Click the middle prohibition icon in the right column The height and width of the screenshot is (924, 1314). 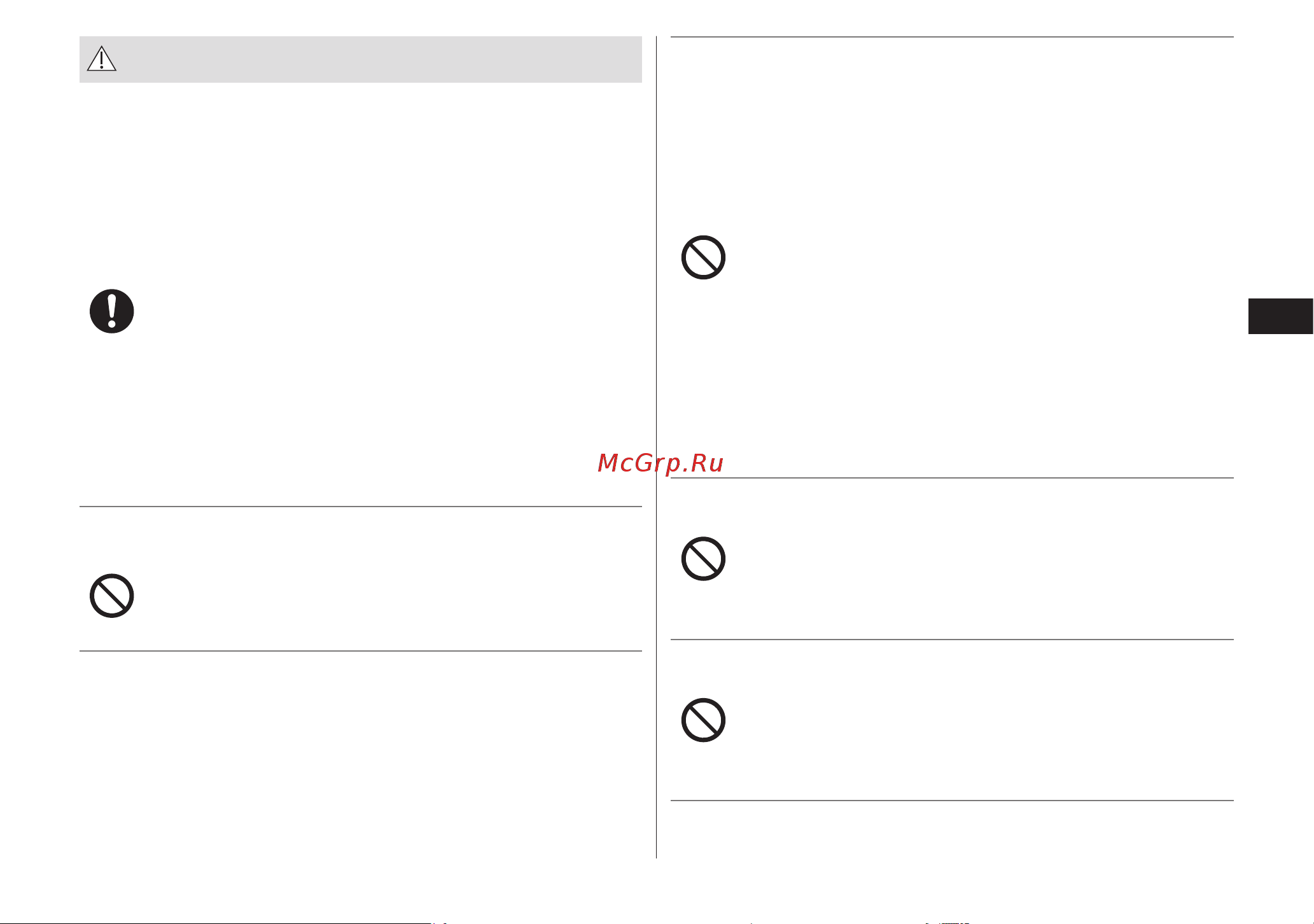coord(703,559)
